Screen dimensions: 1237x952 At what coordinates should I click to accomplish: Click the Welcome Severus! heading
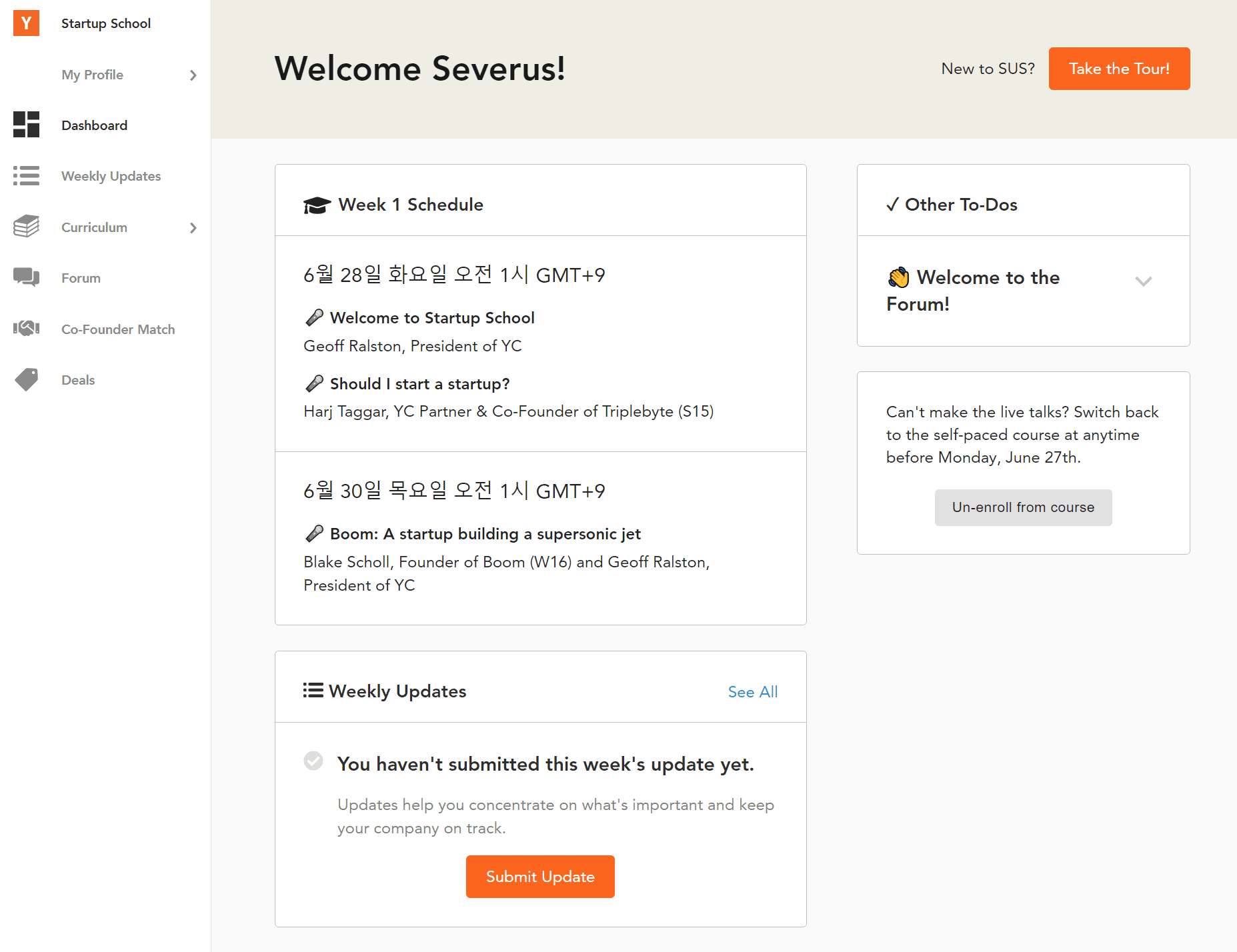click(420, 69)
